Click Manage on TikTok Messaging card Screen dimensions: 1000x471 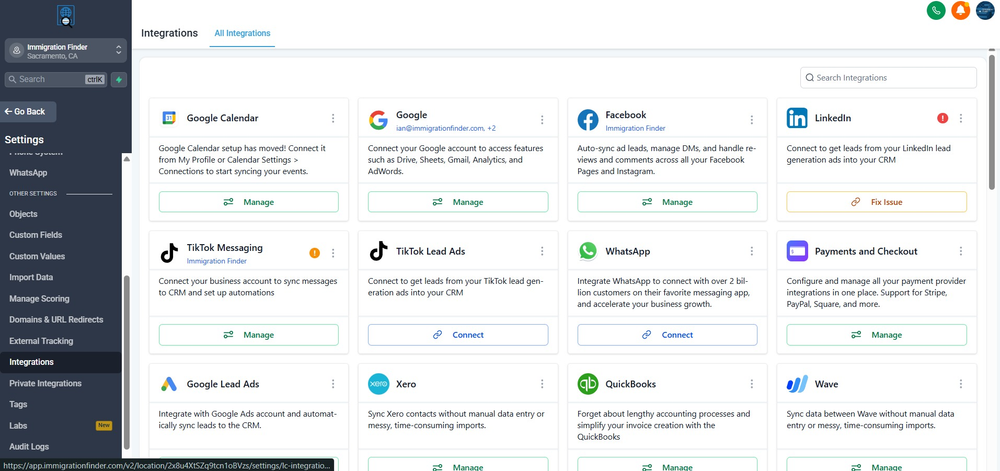(x=249, y=335)
